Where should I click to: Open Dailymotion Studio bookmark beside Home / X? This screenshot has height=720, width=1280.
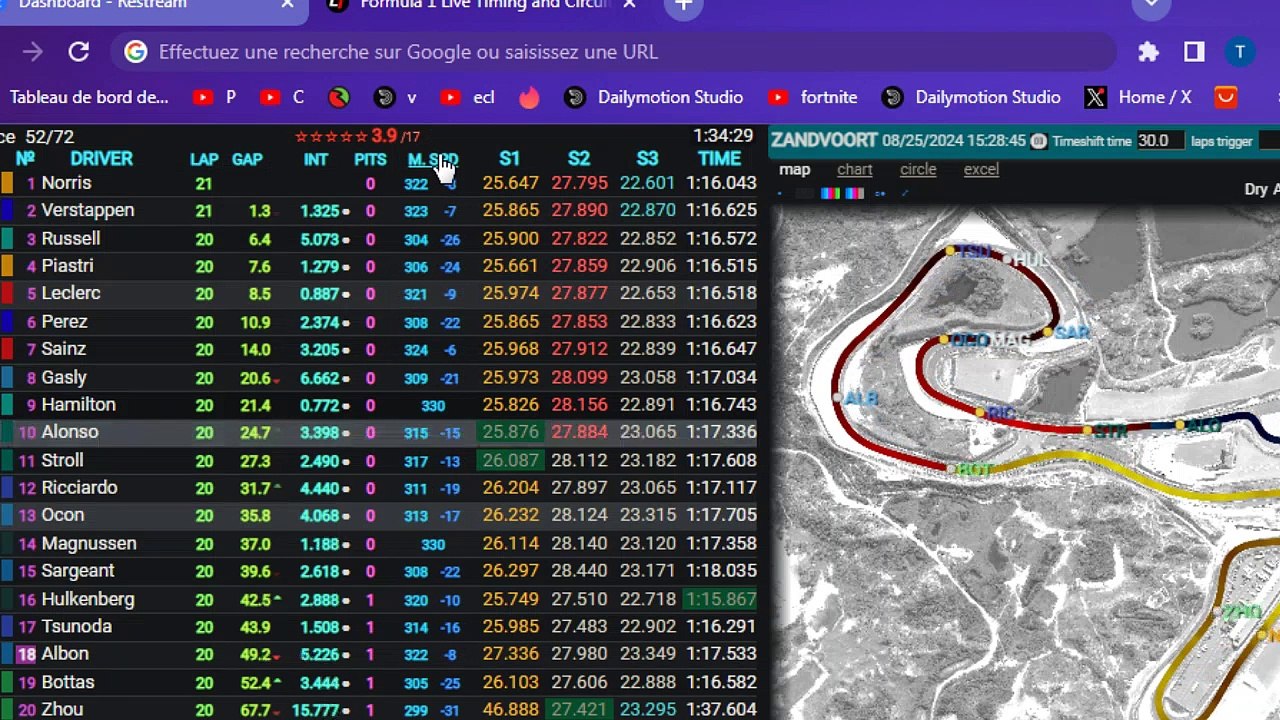click(971, 97)
